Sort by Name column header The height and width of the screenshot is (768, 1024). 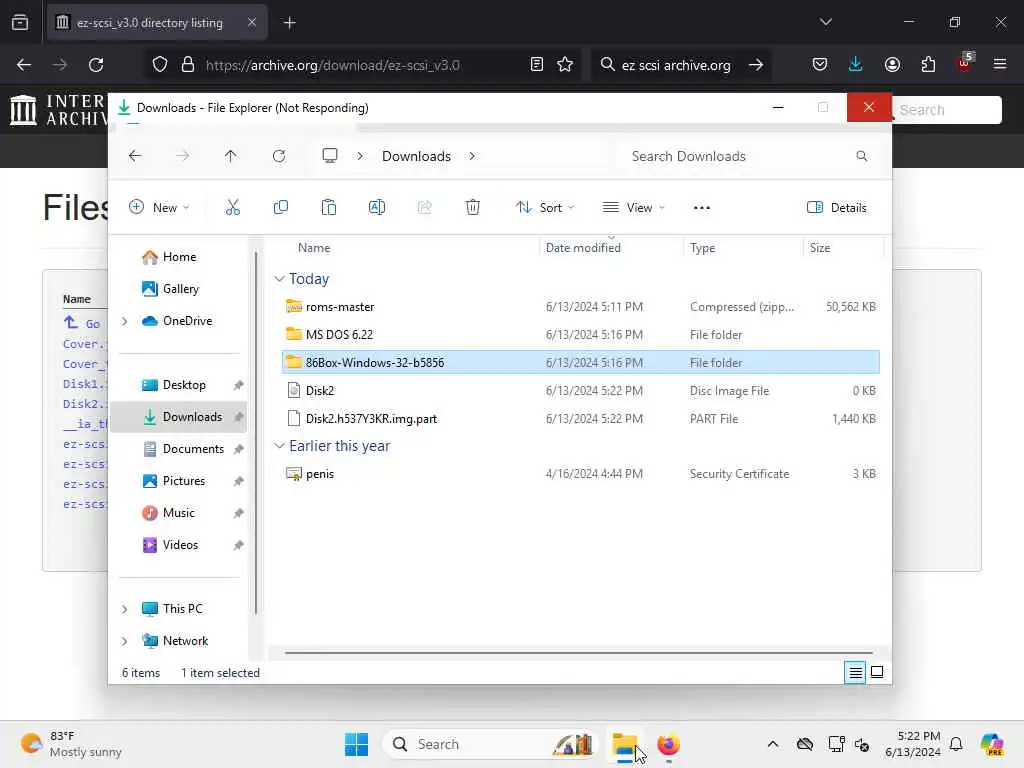[x=314, y=248]
